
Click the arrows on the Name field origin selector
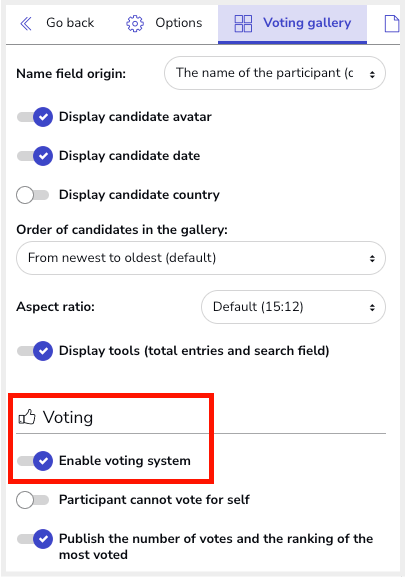pyautogui.click(x=372, y=74)
